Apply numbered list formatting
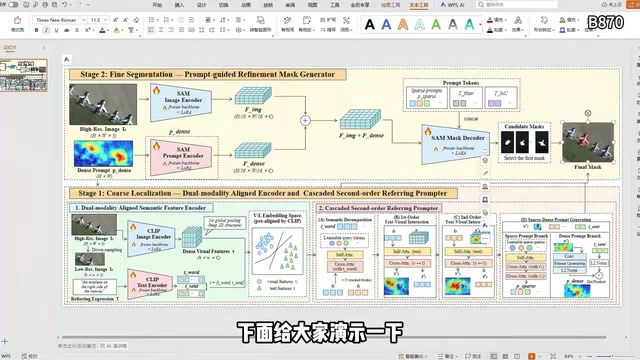640x360 pixels. (x=166, y=20)
